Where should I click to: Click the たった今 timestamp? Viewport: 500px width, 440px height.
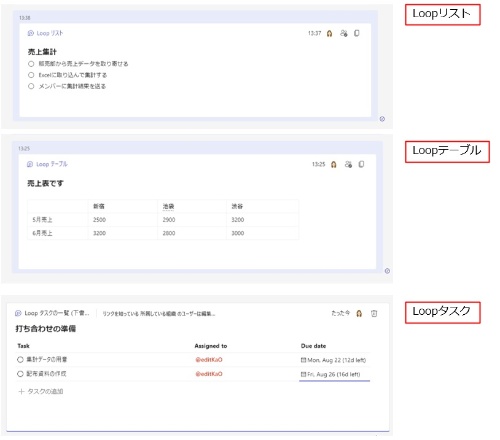coord(341,313)
